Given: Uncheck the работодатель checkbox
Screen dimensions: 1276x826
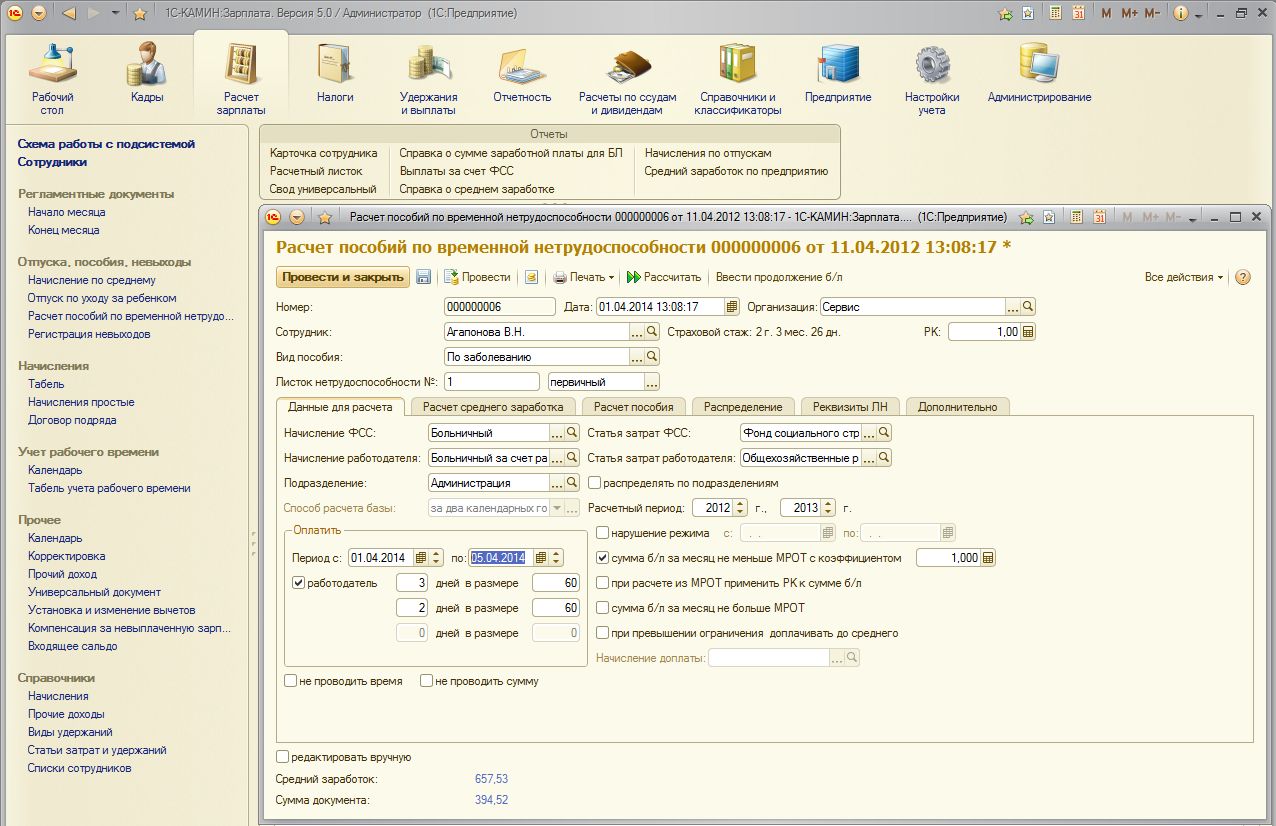Looking at the screenshot, I should coord(298,583).
